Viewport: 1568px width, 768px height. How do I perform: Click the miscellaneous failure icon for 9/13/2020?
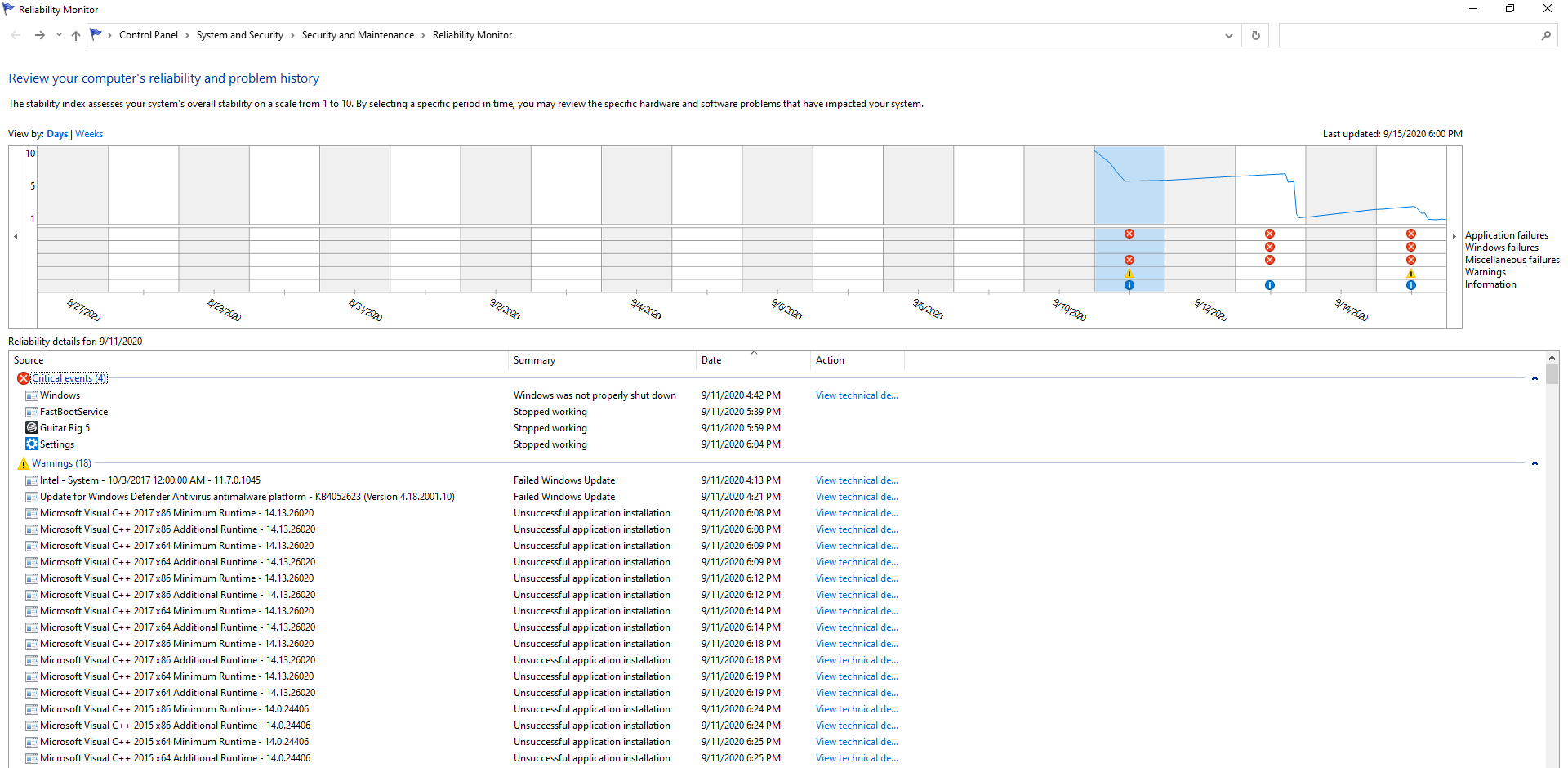pyautogui.click(x=1270, y=260)
